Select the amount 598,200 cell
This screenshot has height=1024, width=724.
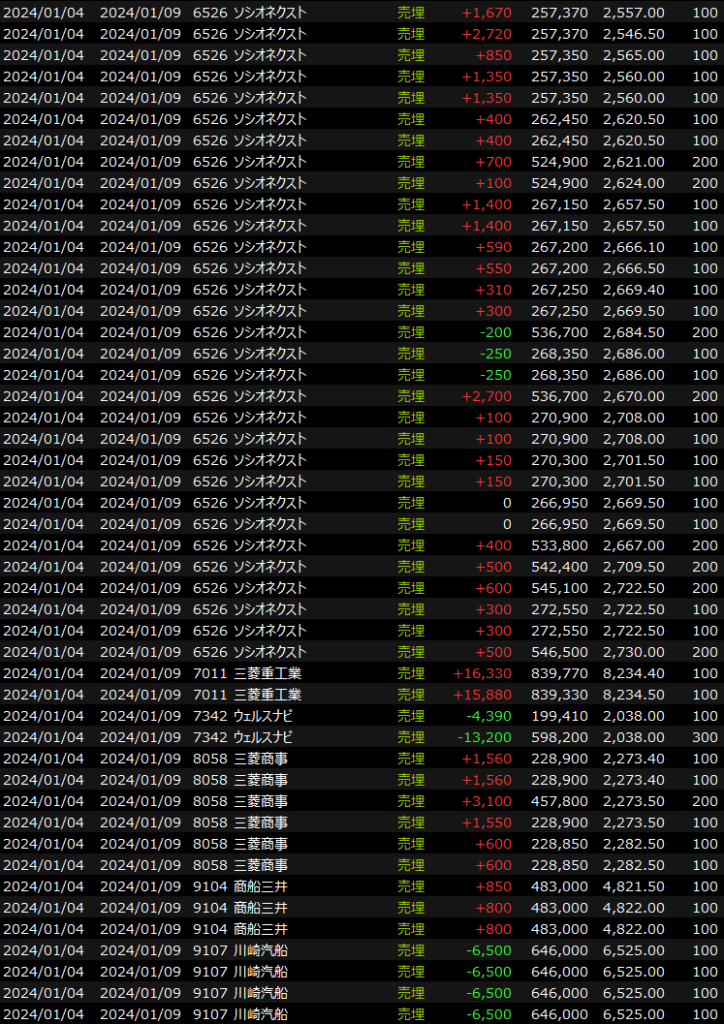tap(561, 737)
